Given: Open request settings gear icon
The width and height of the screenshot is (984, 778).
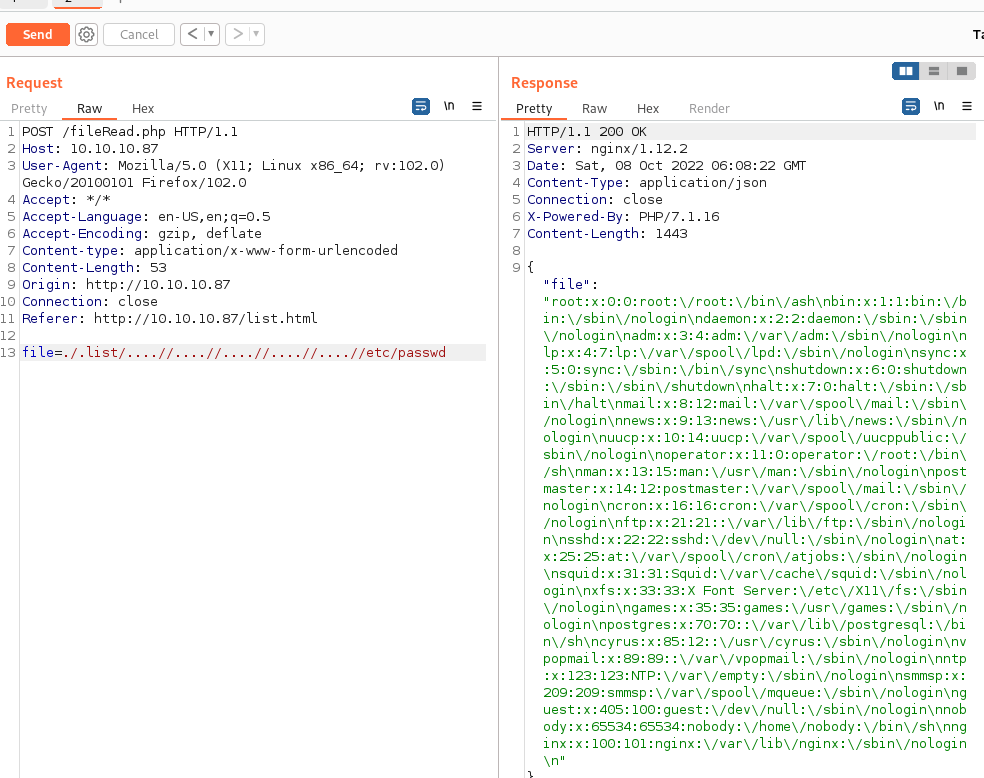Looking at the screenshot, I should (87, 35).
